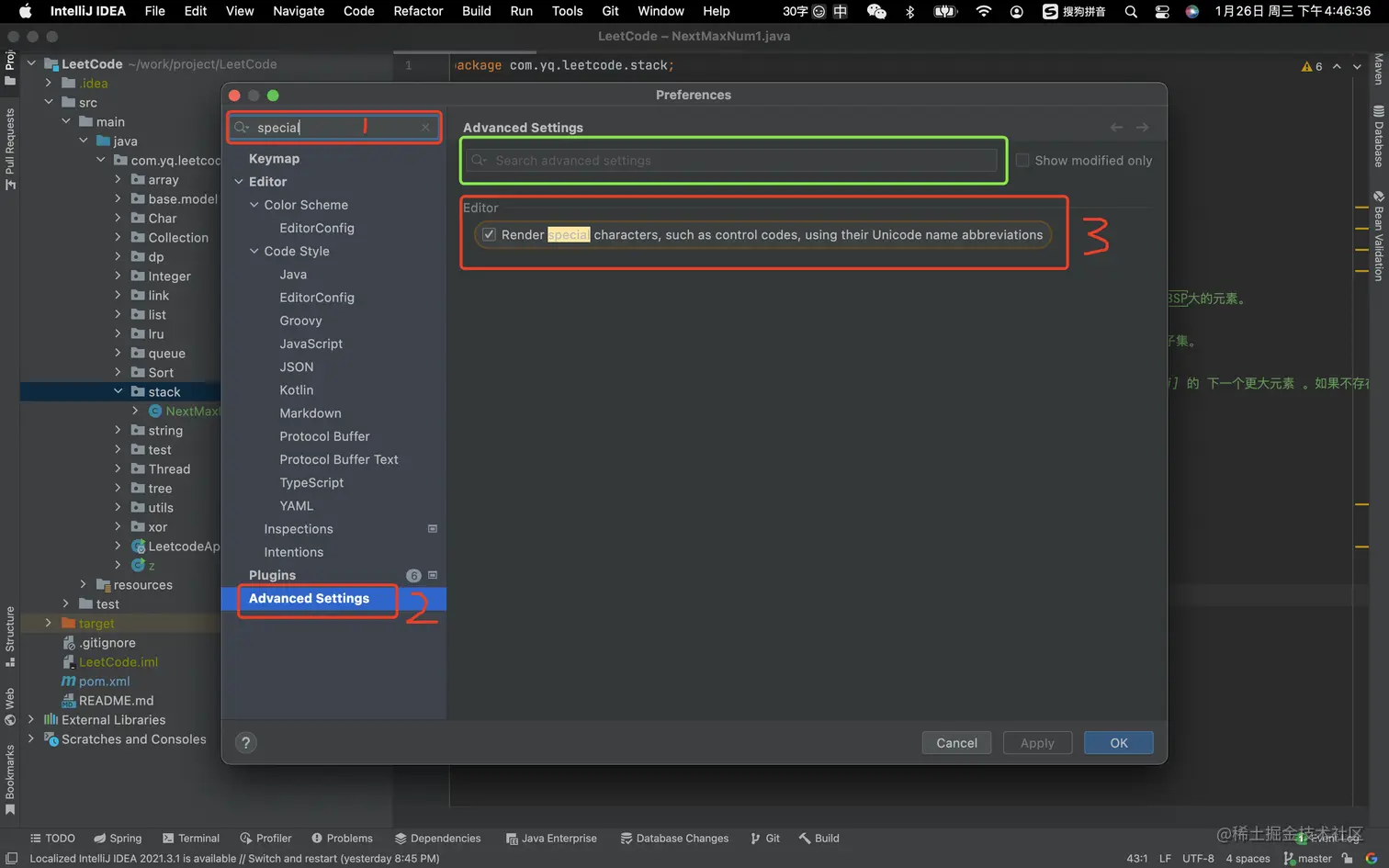Open the Bean Validation tool window
The height and width of the screenshot is (868, 1389).
point(1378,236)
